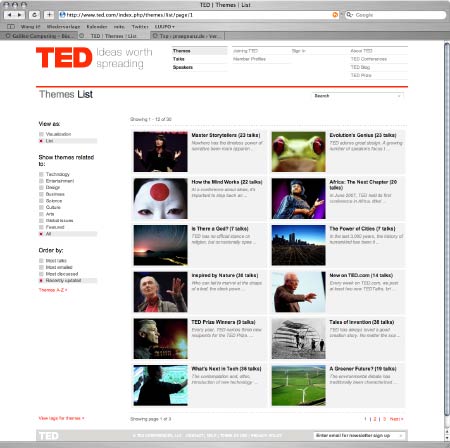The image size is (450, 448).
Task: Open Speakers in the site navigation
Action: 183,67
